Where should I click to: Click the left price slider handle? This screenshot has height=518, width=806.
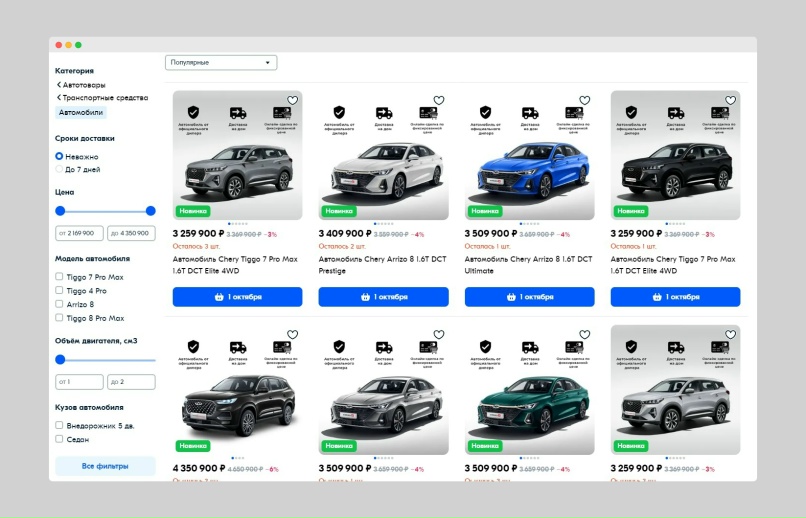60,211
